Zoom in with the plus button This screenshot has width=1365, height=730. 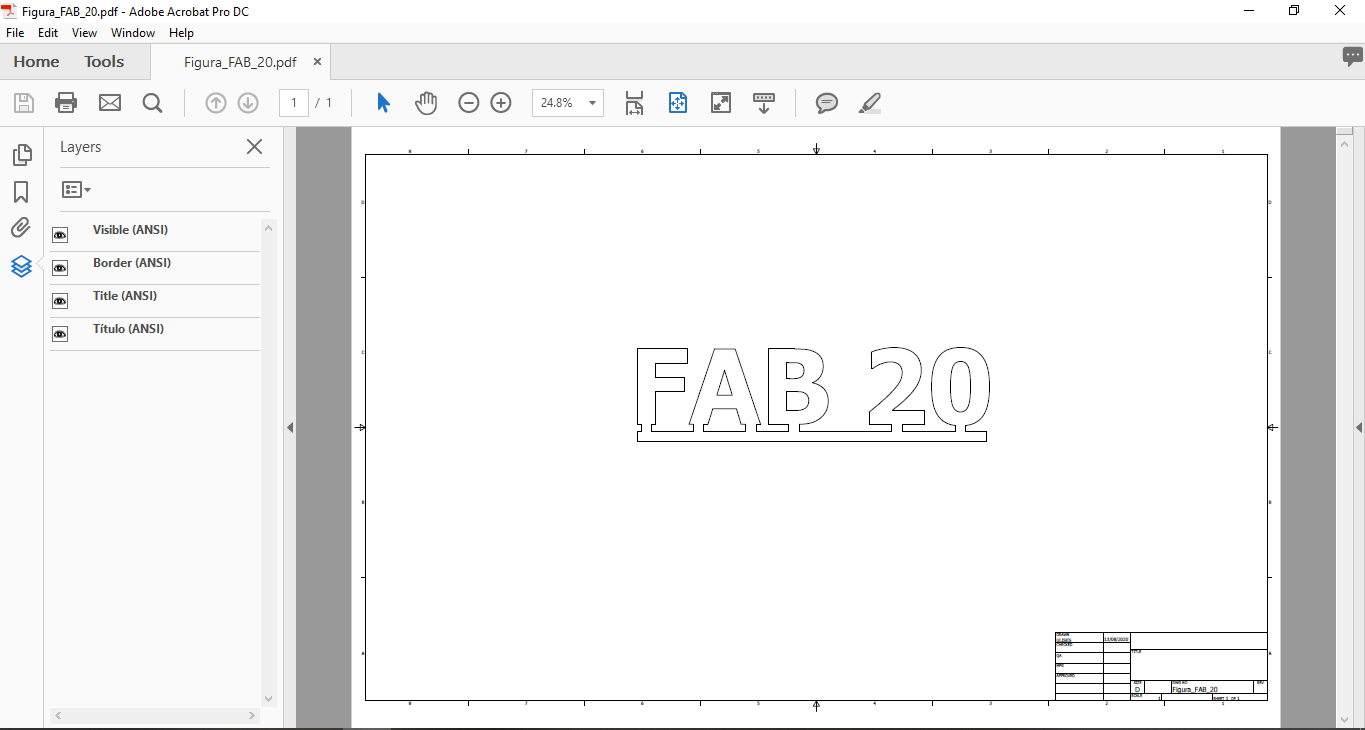[501, 102]
